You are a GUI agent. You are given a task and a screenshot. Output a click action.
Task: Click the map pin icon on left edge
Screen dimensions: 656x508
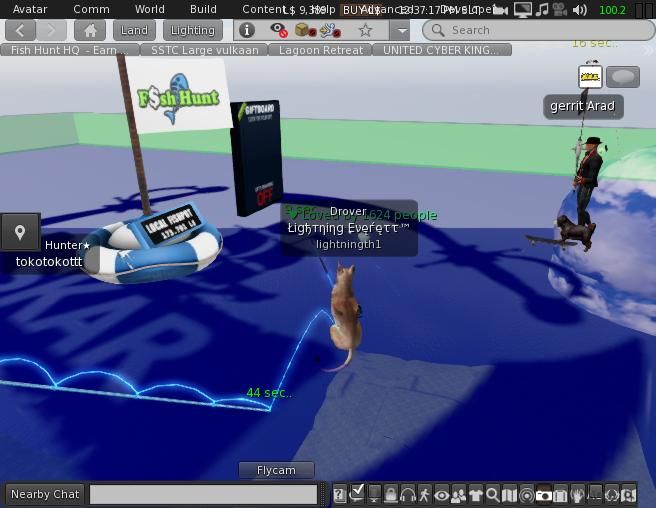click(20, 232)
